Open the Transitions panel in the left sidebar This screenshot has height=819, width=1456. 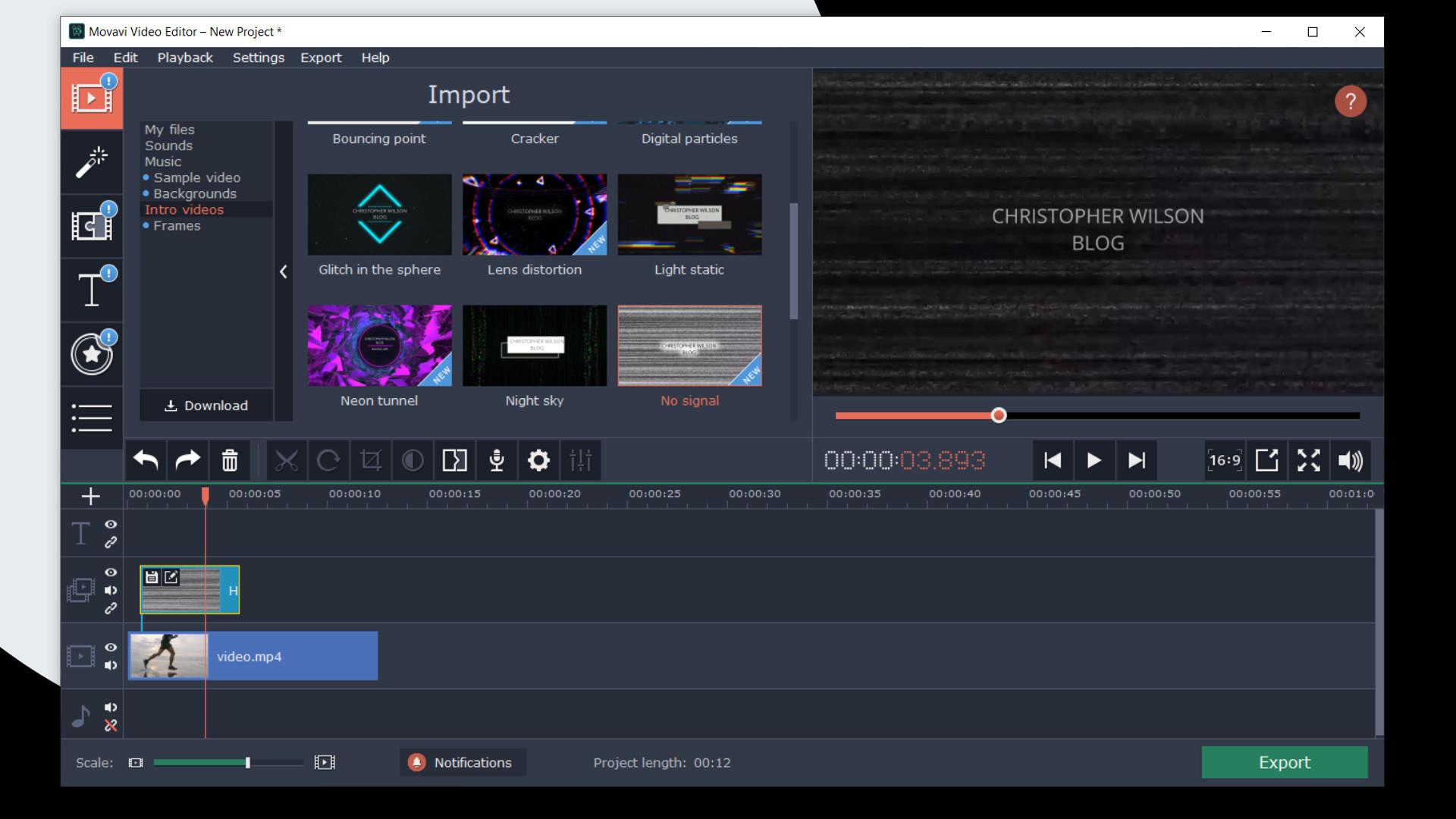click(x=91, y=225)
